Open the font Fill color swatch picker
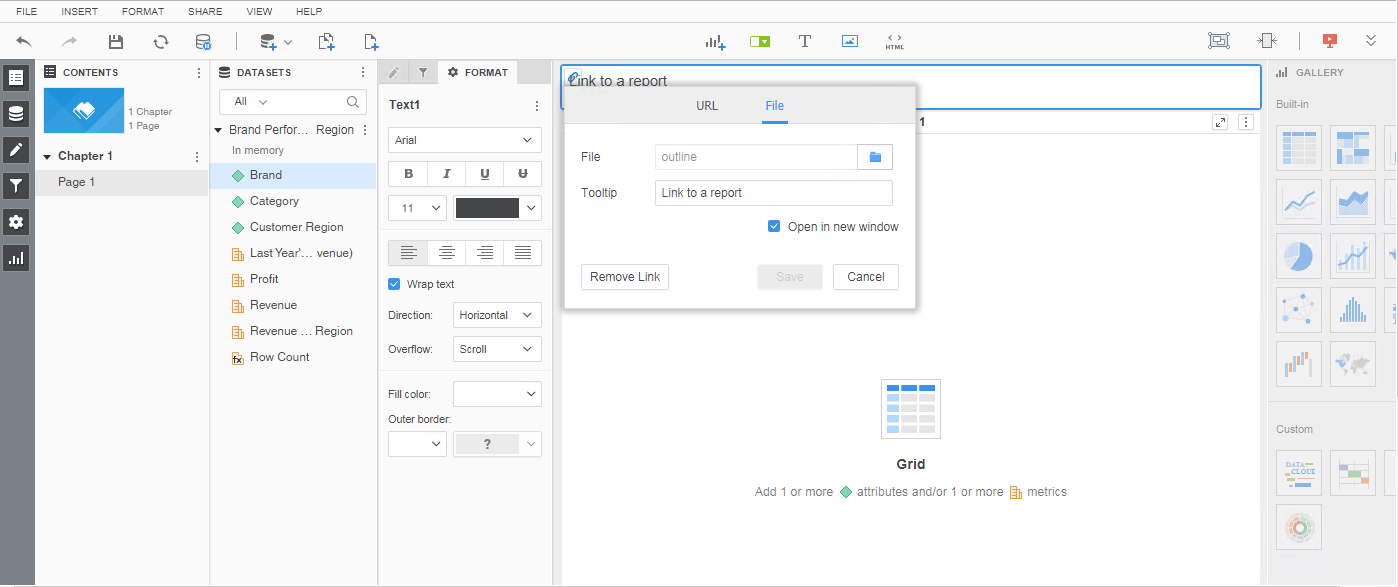1398x587 pixels. click(497, 393)
